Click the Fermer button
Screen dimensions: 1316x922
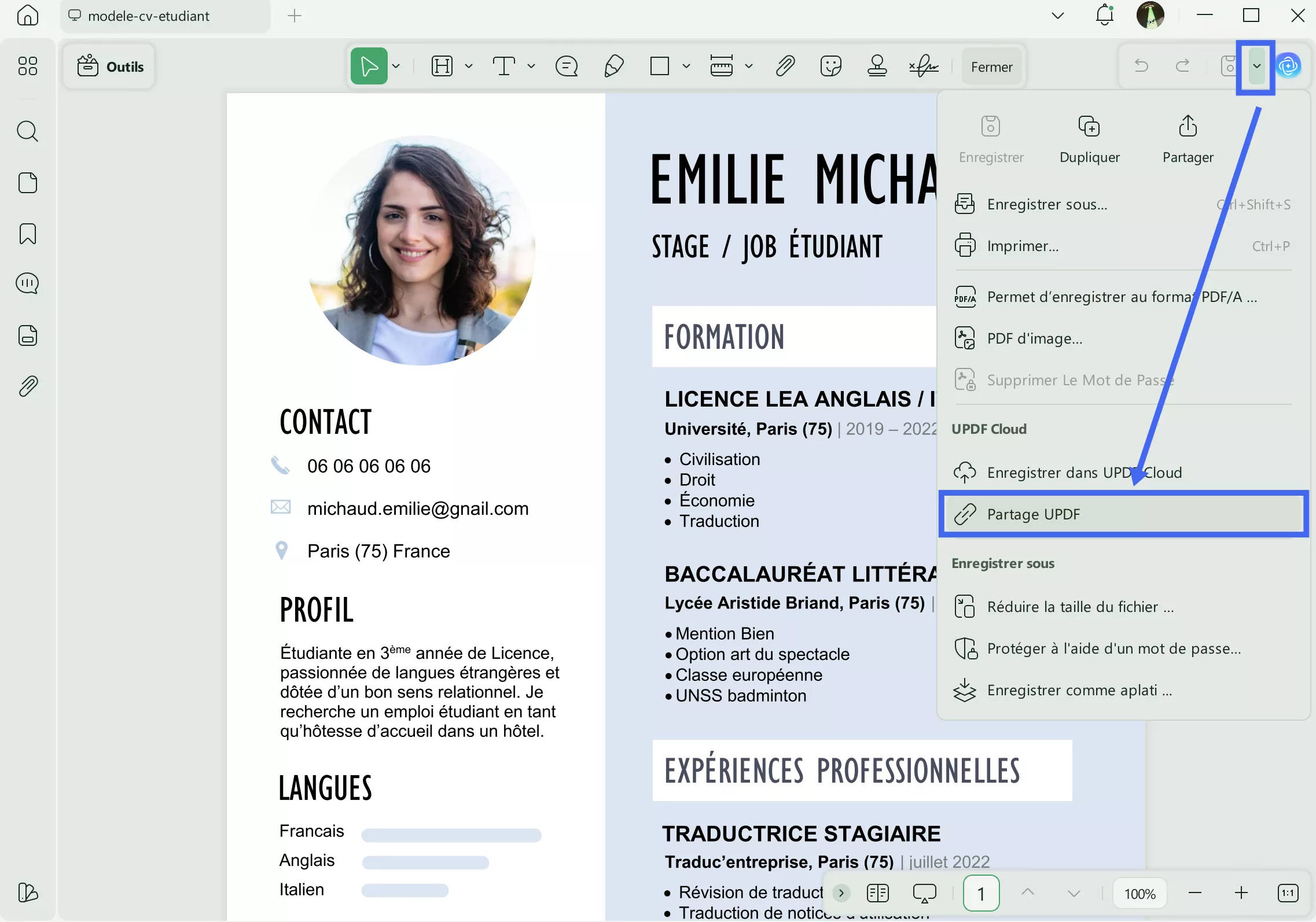(991, 66)
